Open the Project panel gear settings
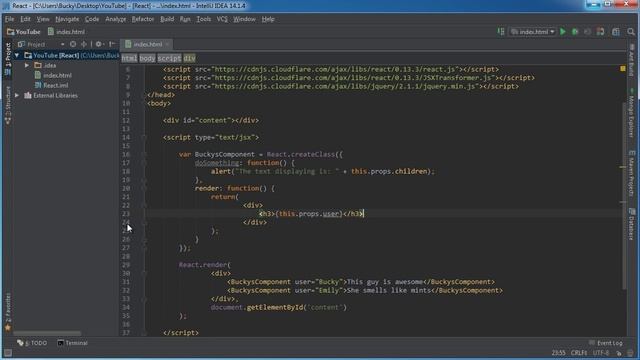The width and height of the screenshot is (640, 360). [x=99, y=44]
